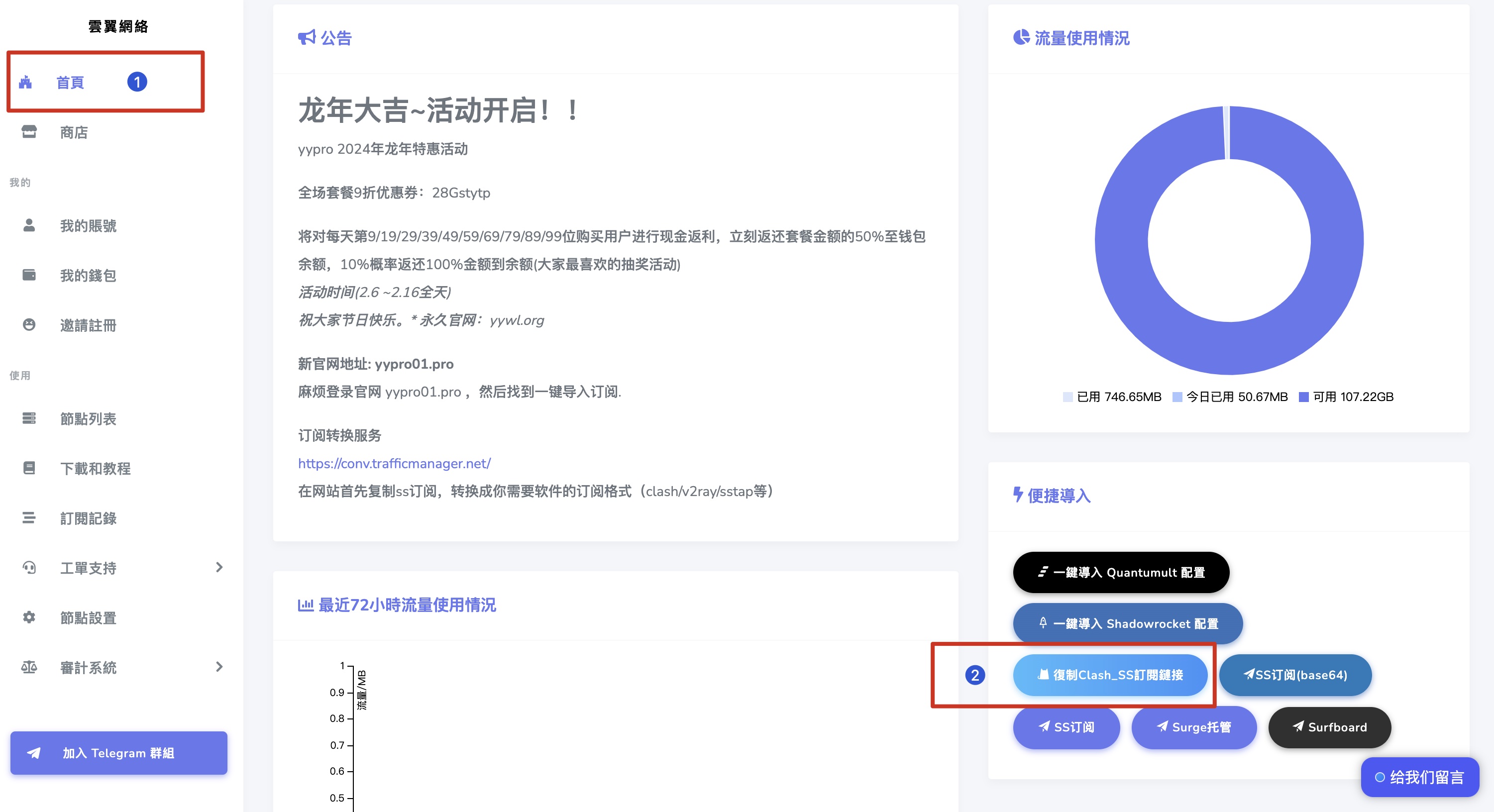Toggle 今日已用 50.67MB legend item
1494x812 pixels.
tap(1230, 397)
